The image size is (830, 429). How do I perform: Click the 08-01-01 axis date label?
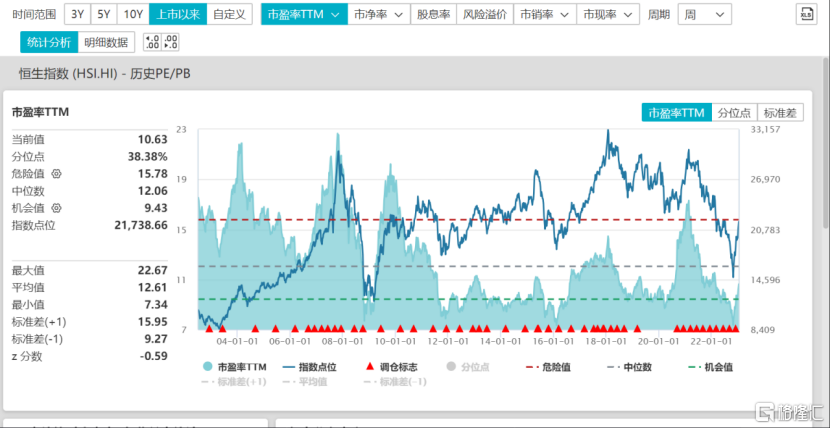tap(344, 341)
